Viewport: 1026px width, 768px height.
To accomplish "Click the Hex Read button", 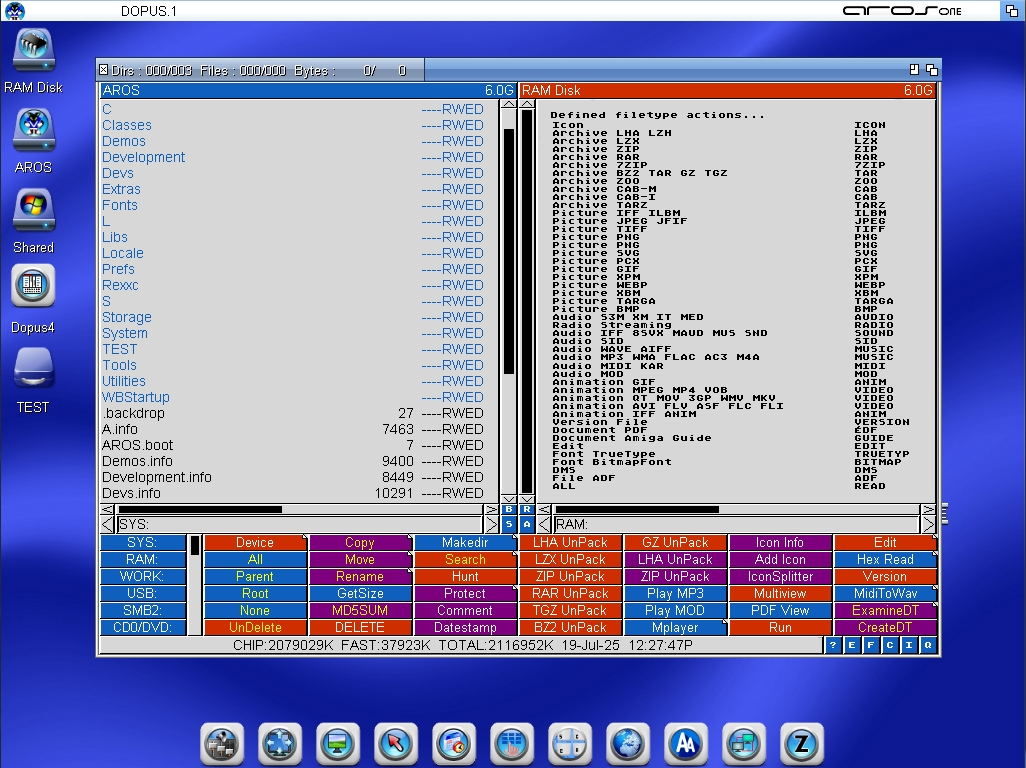I will point(884,560).
